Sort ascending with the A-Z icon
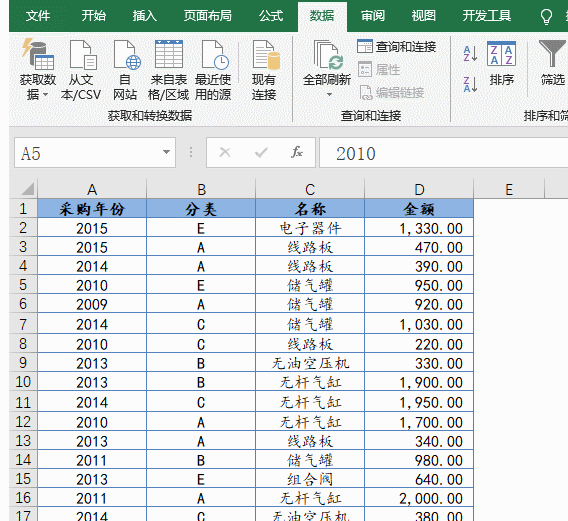This screenshot has height=521, width=568. 470,54
